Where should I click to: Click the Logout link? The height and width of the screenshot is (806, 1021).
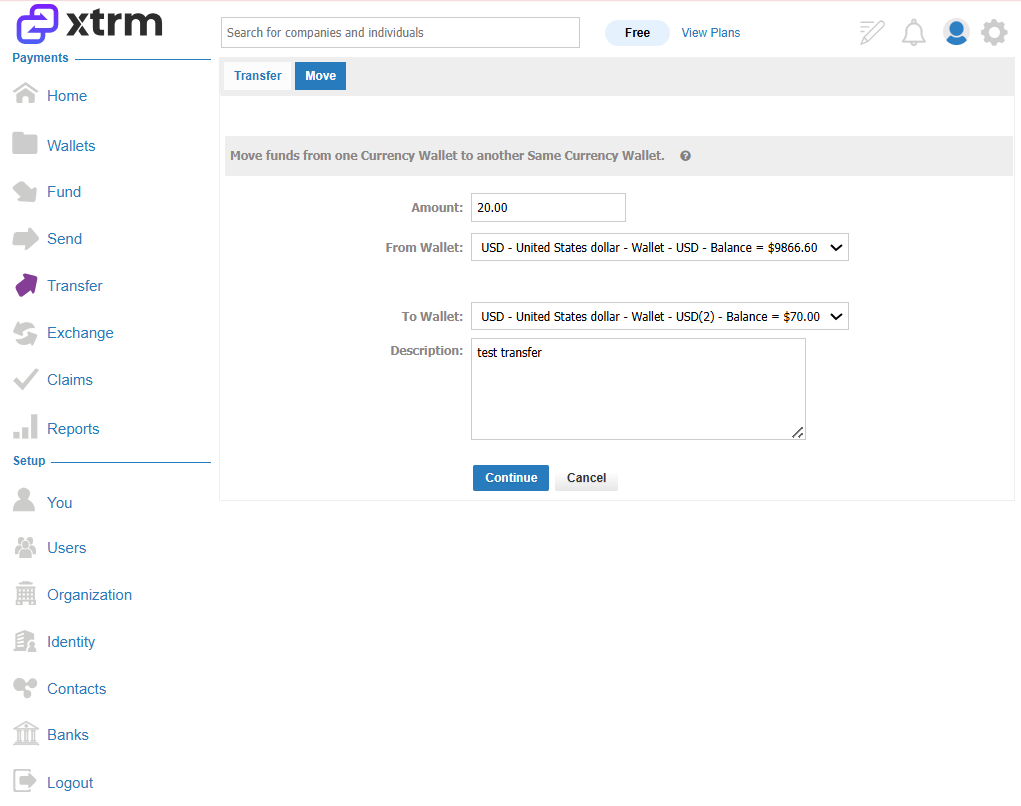click(x=70, y=783)
